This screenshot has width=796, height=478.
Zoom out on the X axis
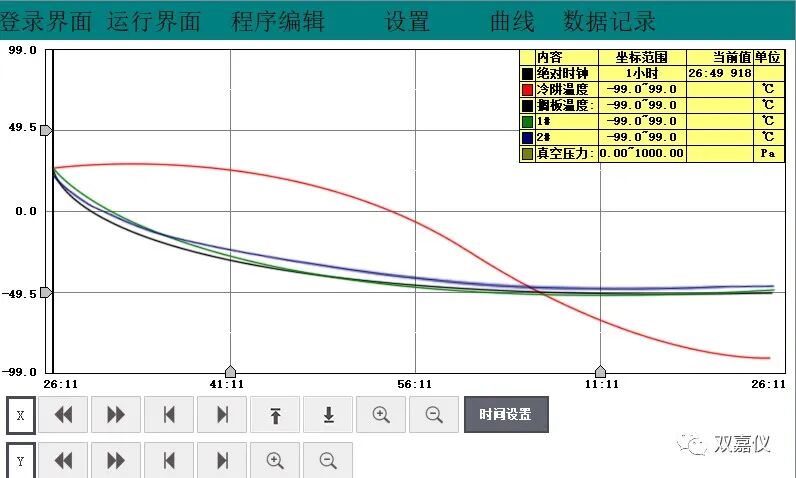coord(434,415)
